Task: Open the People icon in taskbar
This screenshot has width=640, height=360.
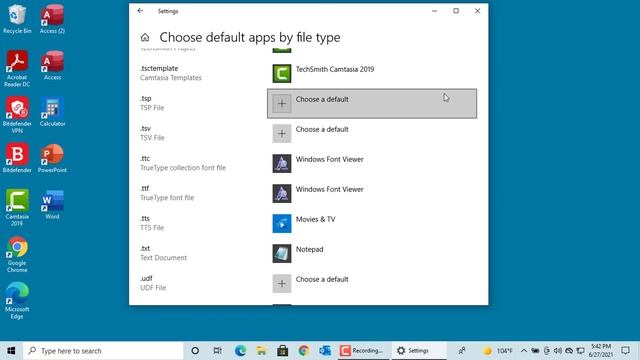Action: tap(462, 351)
